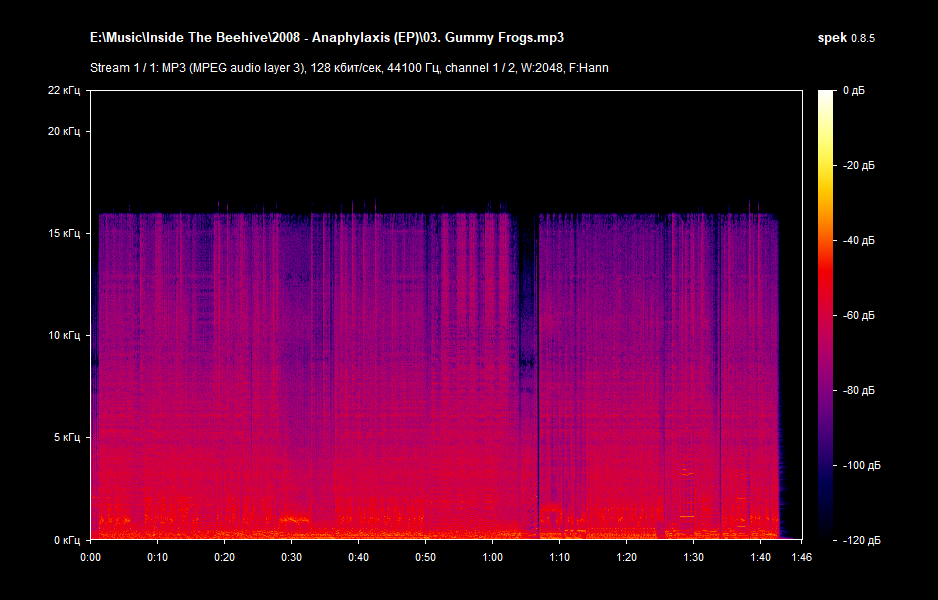Click the file path title text
Screen dimensions: 938x600
[326, 38]
